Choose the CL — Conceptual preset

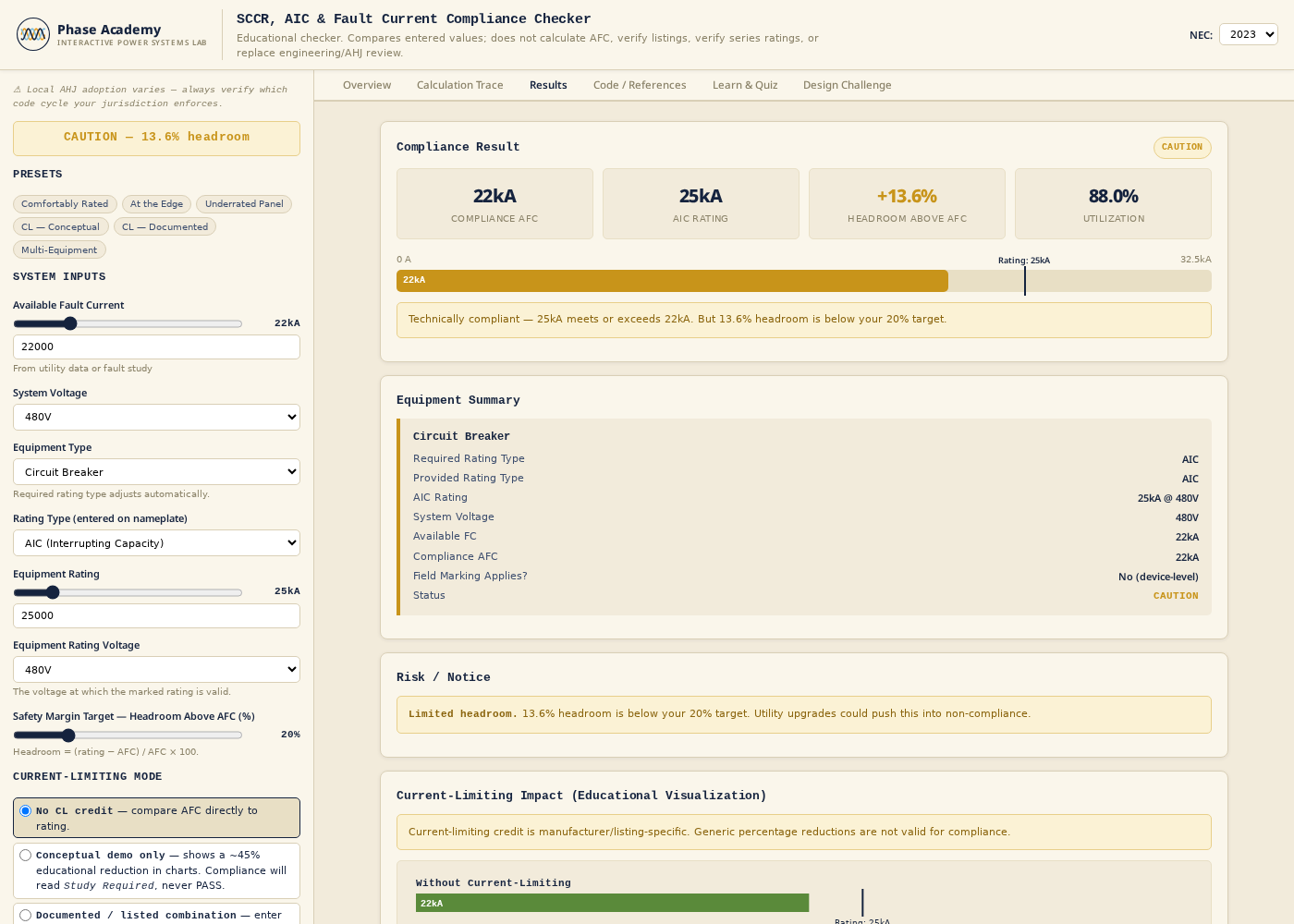[61, 227]
